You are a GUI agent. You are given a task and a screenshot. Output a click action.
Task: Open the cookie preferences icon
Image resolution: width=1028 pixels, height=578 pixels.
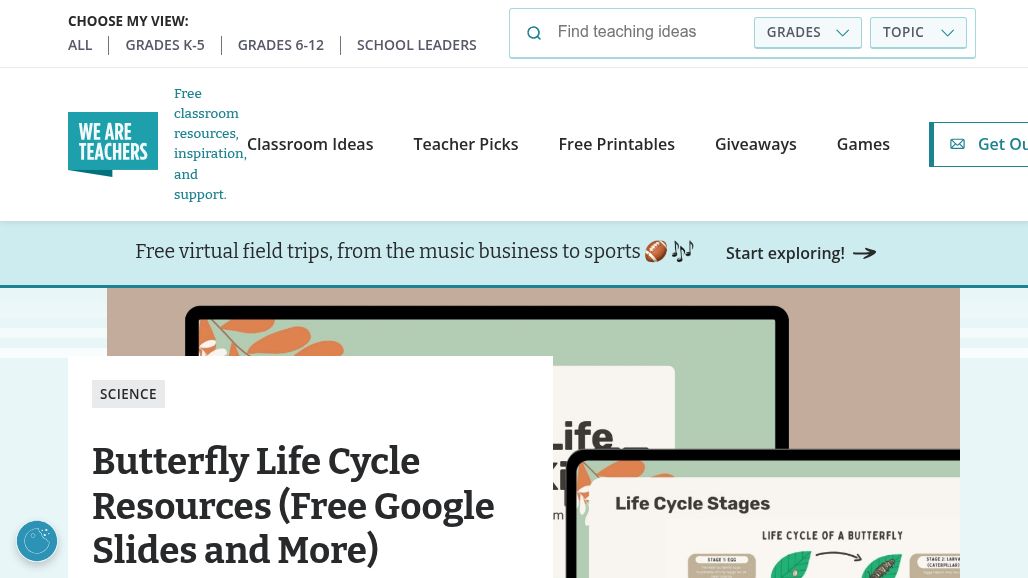(37, 541)
